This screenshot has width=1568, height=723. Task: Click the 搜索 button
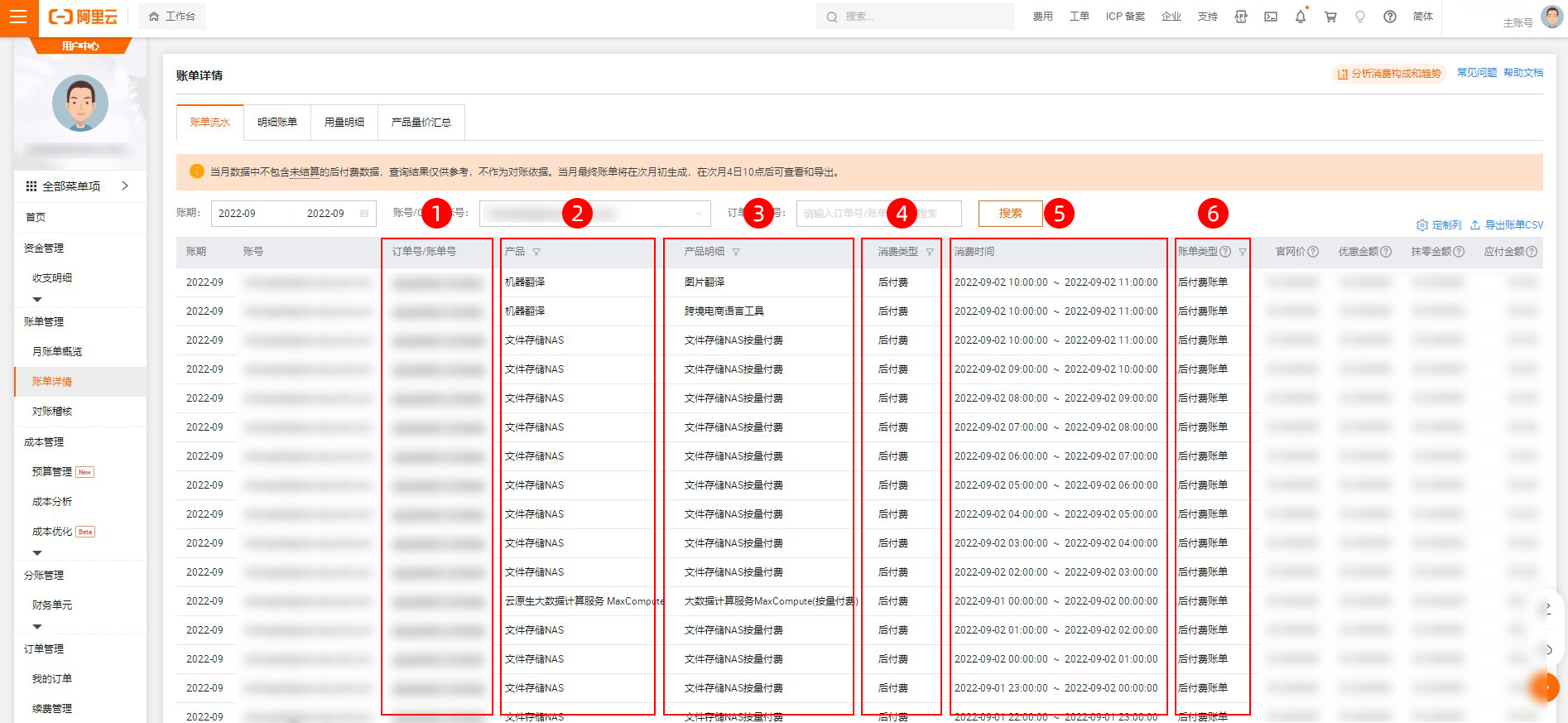1011,214
